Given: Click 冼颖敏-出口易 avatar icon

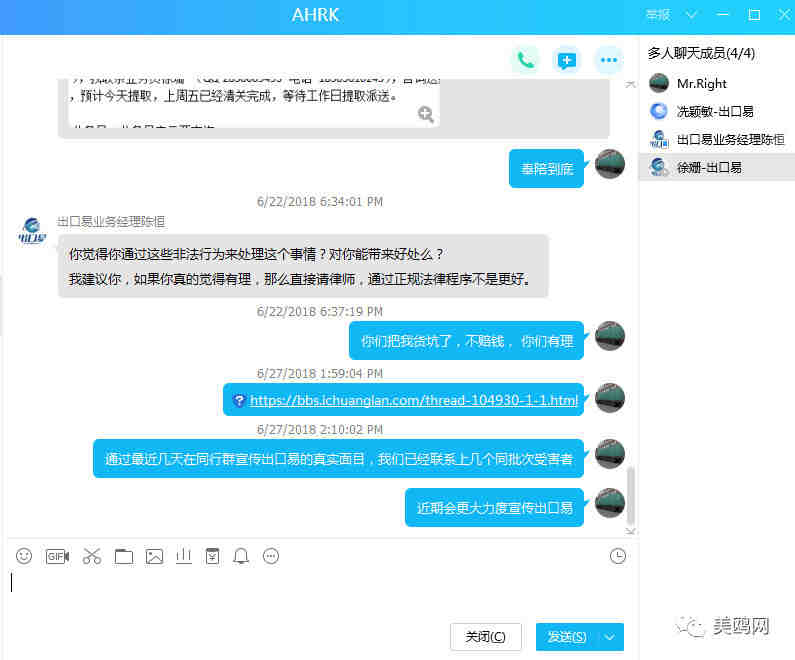Looking at the screenshot, I should (659, 111).
